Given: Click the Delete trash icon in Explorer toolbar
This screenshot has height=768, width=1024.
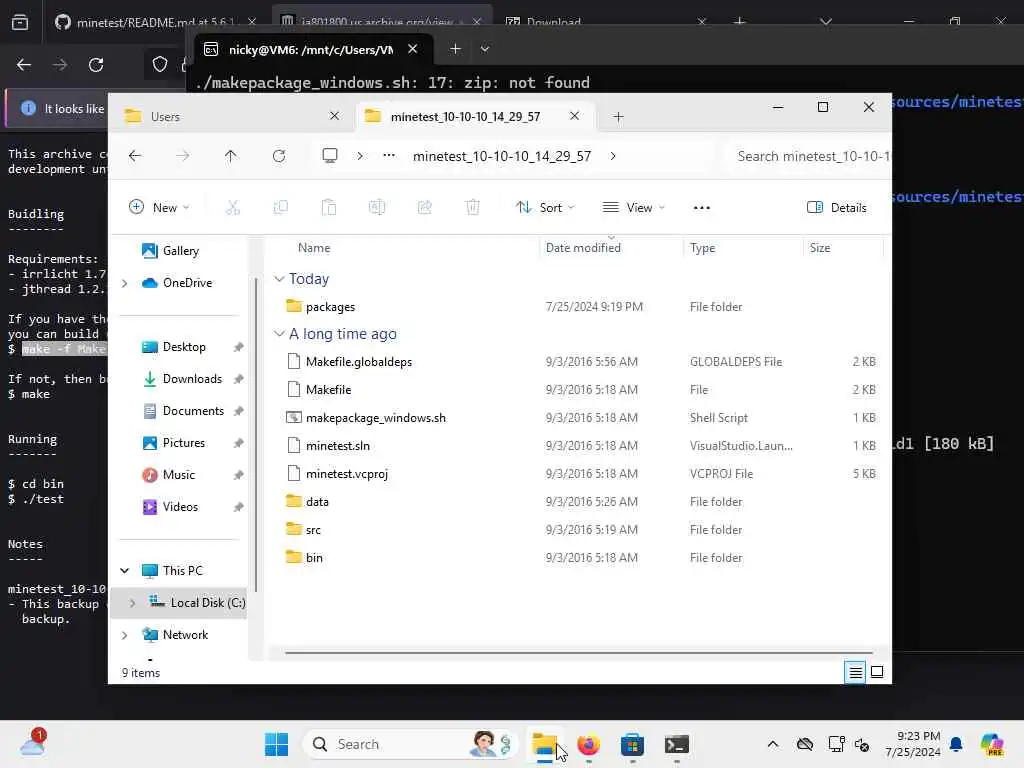Looking at the screenshot, I should tap(473, 208).
